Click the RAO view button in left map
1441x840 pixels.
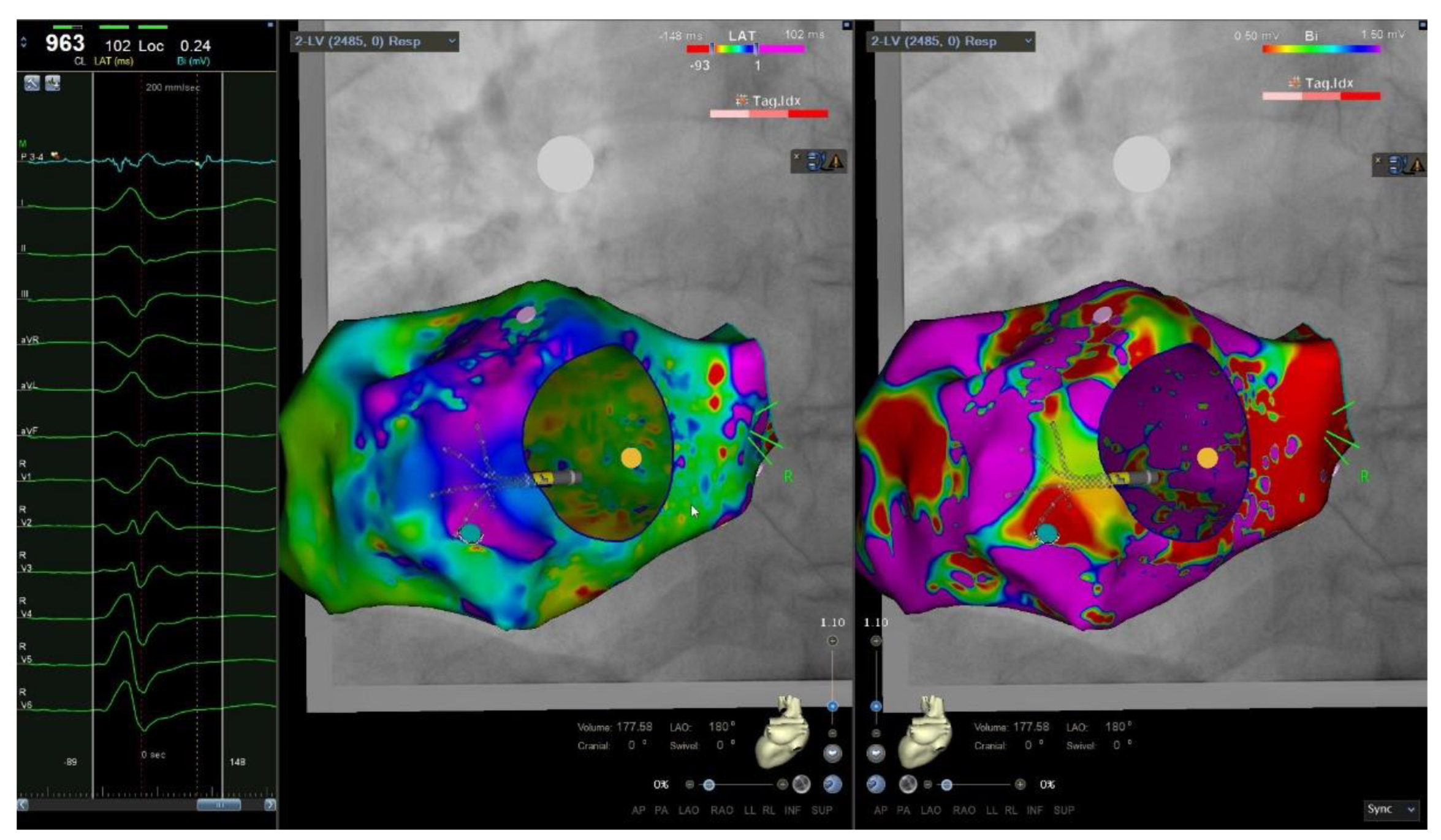tap(721, 811)
